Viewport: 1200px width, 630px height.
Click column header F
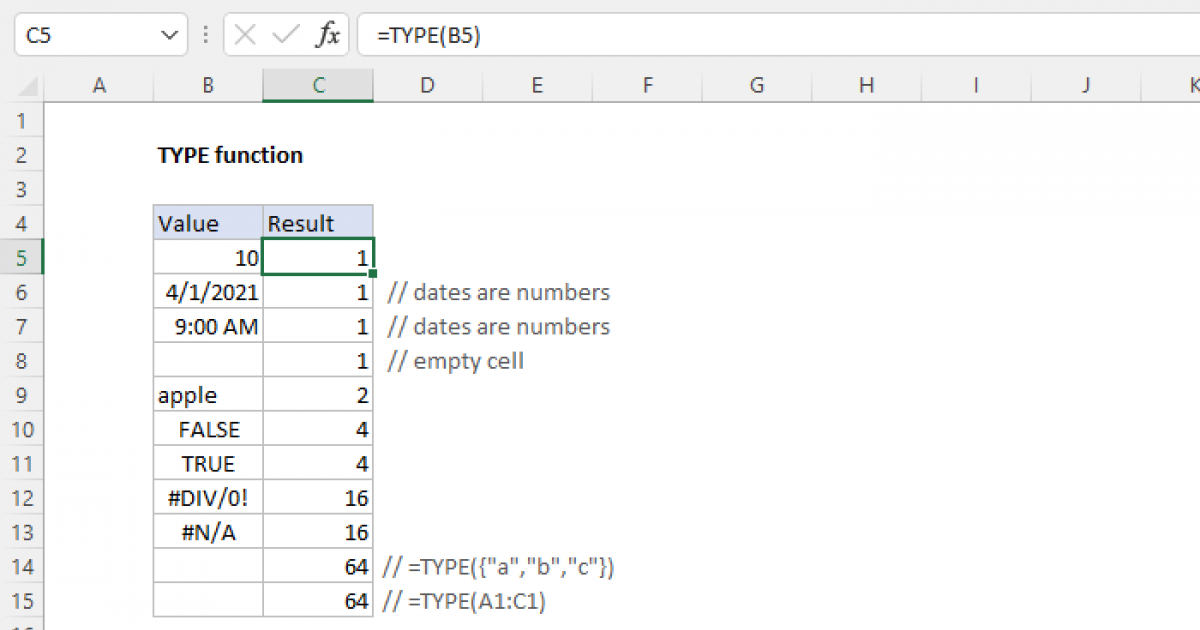pos(647,85)
